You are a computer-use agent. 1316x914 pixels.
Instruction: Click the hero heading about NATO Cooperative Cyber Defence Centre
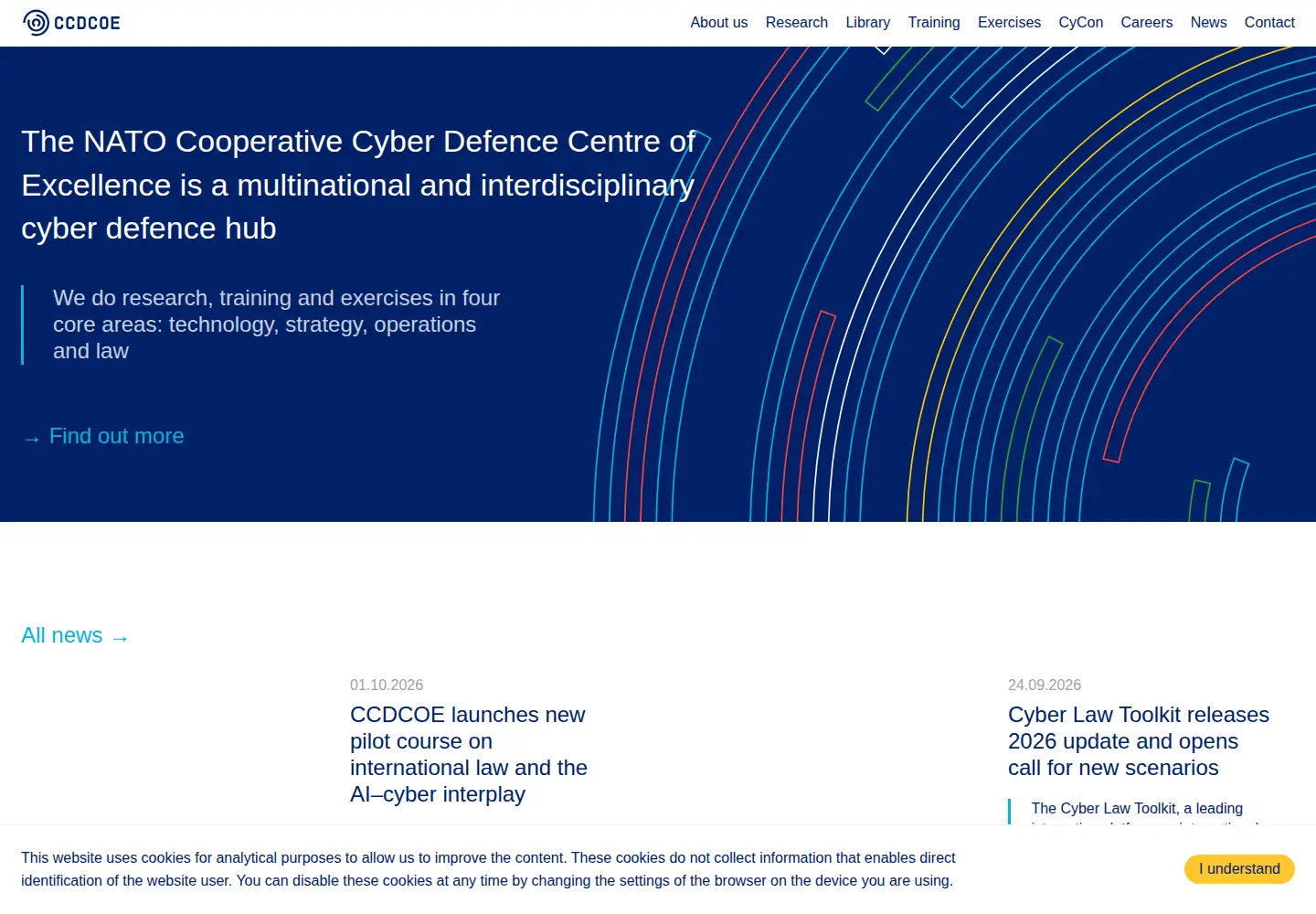click(358, 185)
